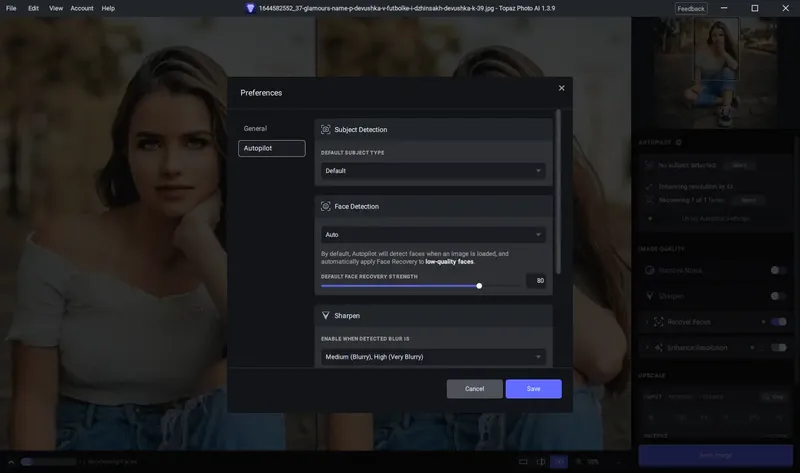Click Select beside Recovering faces status
The width and height of the screenshot is (800, 473).
pyautogui.click(x=748, y=200)
